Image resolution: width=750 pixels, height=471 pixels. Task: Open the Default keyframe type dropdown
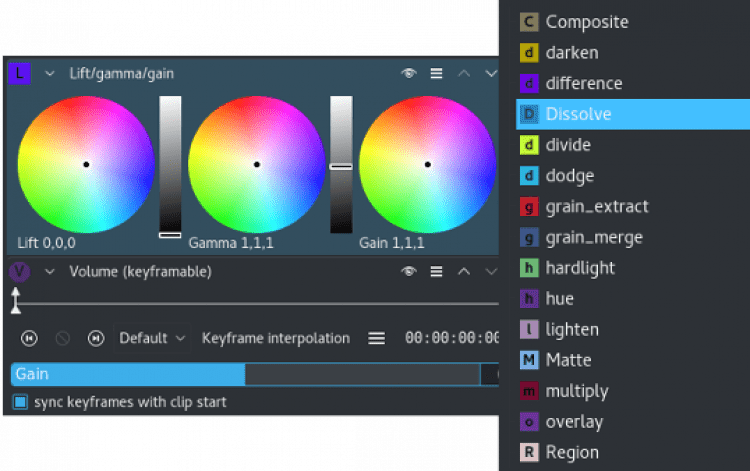tap(152, 338)
